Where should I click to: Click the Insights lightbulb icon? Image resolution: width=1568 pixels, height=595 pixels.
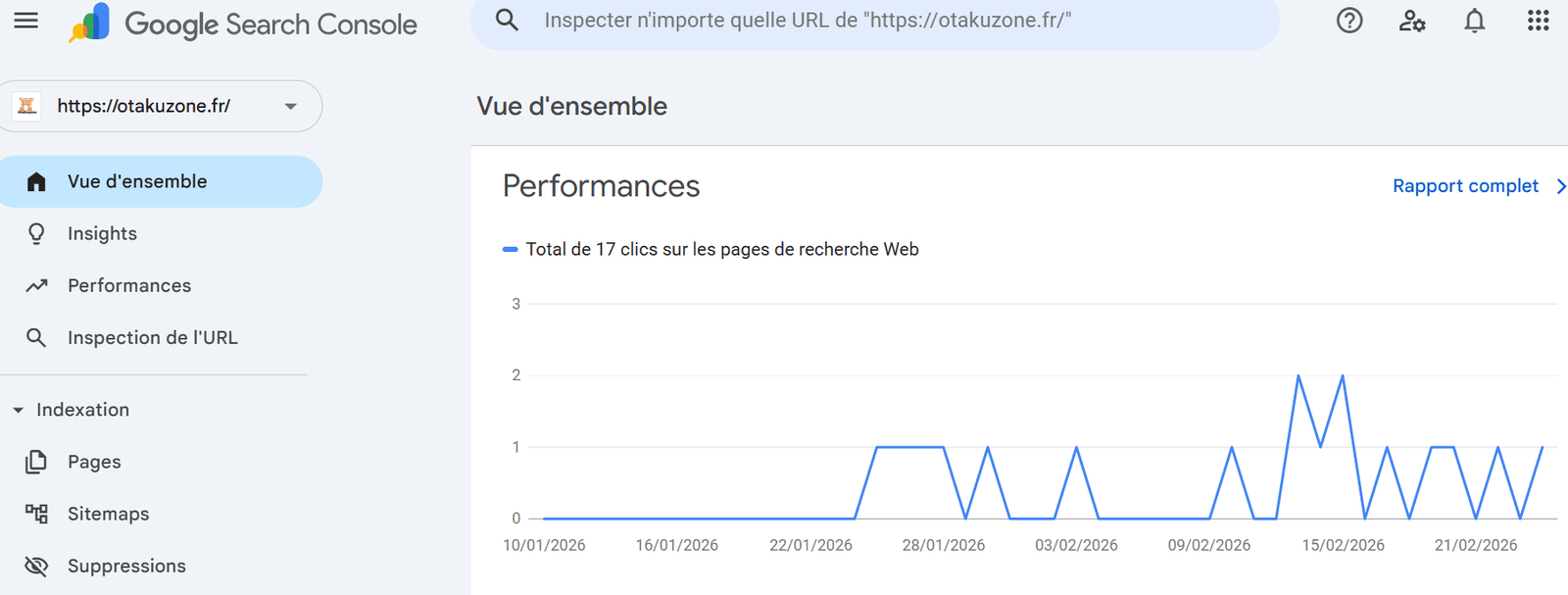(x=36, y=233)
